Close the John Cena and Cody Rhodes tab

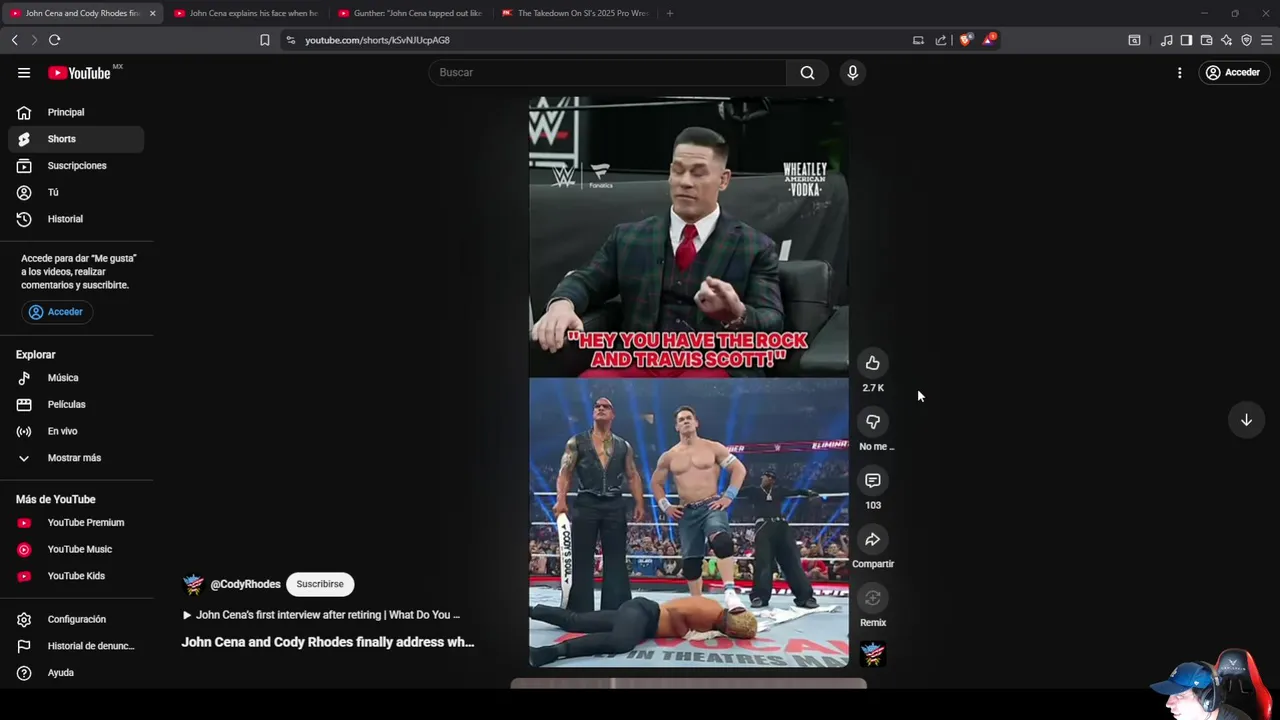(x=152, y=13)
